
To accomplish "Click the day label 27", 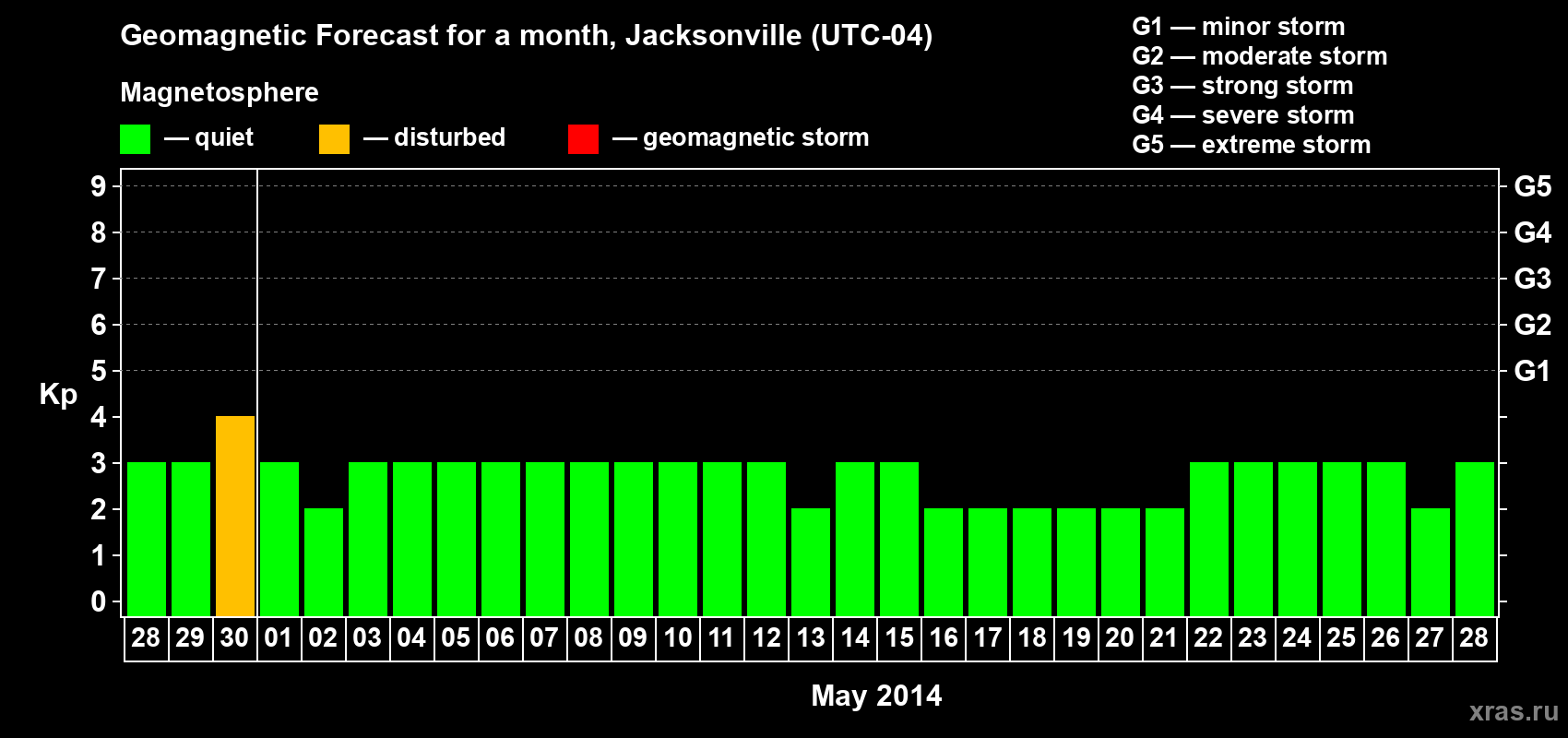I will (x=1430, y=637).
